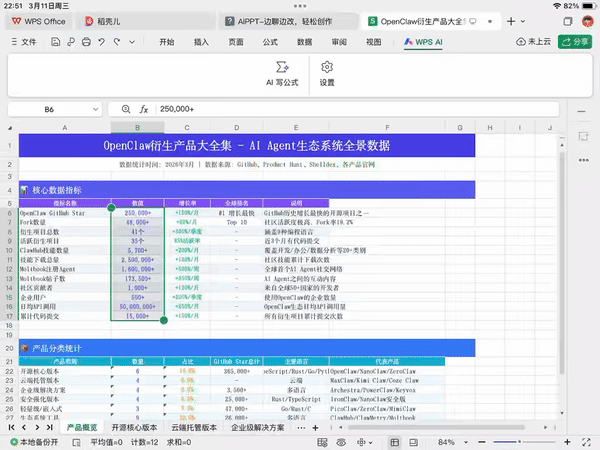Image resolution: width=600 pixels, height=450 pixels.
Task: Select column F header
Action: click(x=387, y=128)
